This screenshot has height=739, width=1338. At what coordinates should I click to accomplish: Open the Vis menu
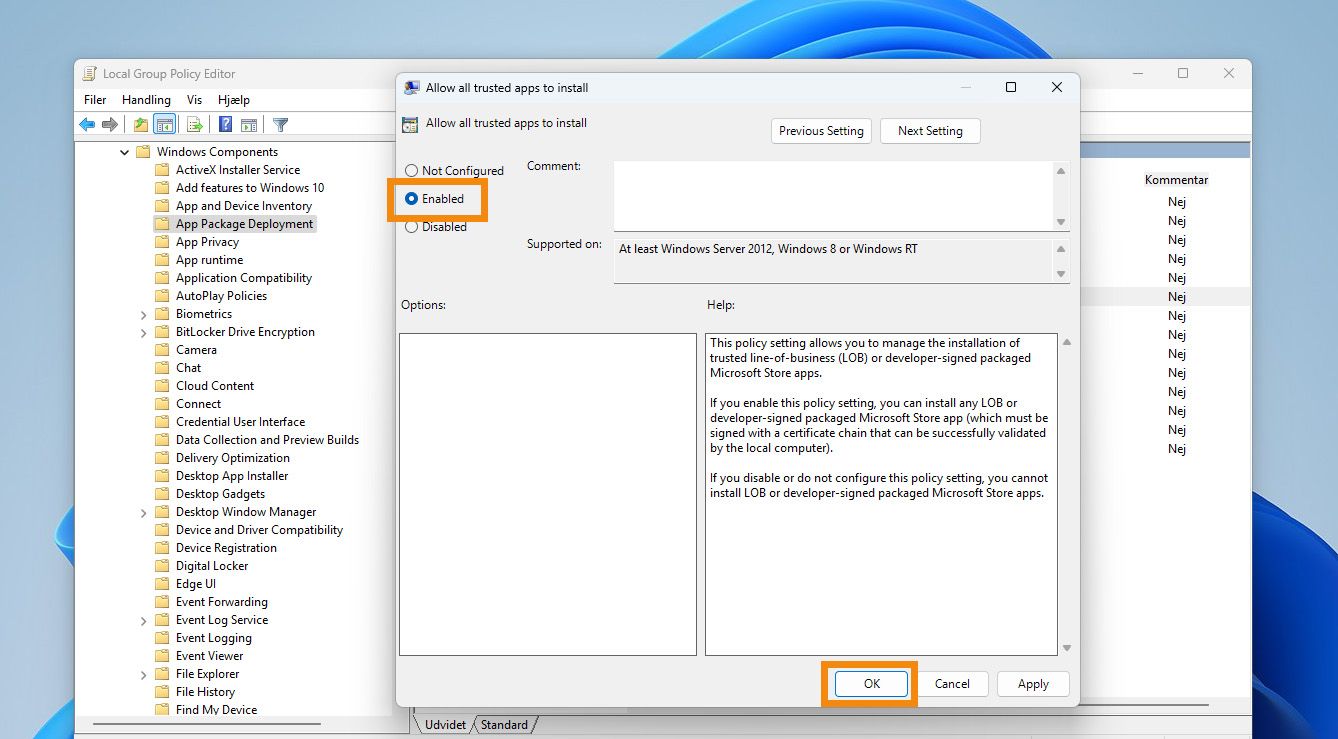[x=194, y=100]
